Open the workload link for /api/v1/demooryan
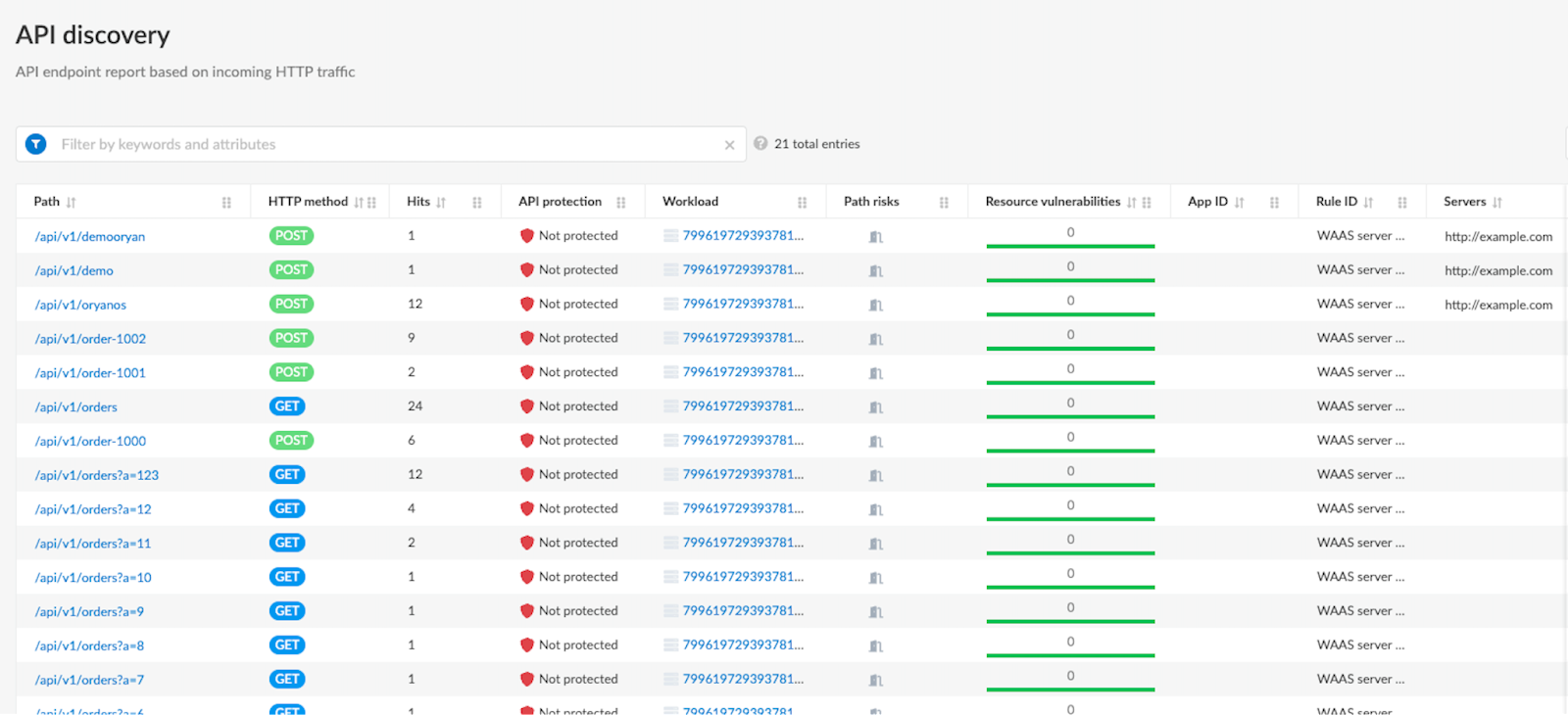 pyautogui.click(x=743, y=235)
